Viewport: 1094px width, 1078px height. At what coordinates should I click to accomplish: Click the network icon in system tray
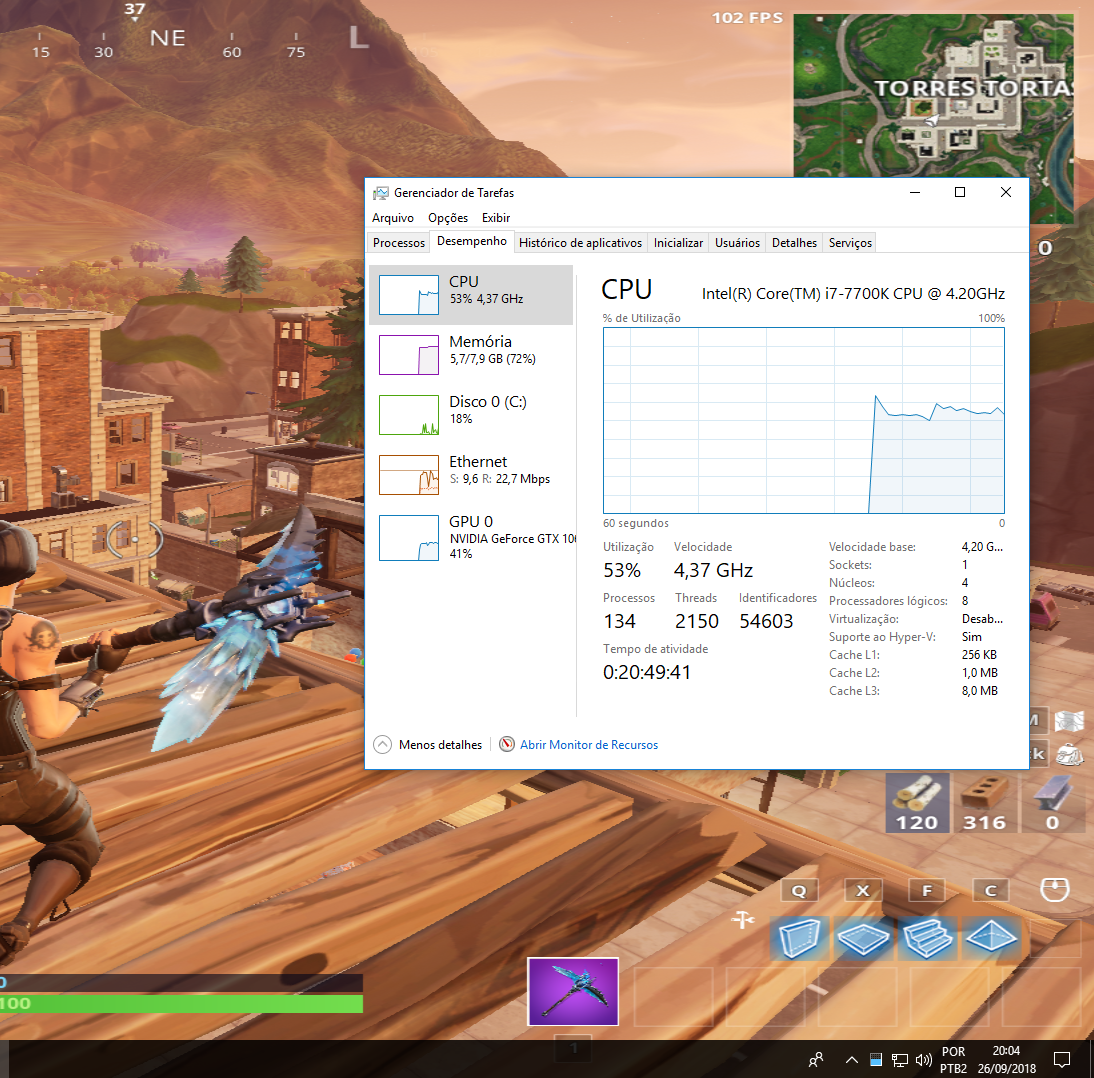[x=900, y=1061]
